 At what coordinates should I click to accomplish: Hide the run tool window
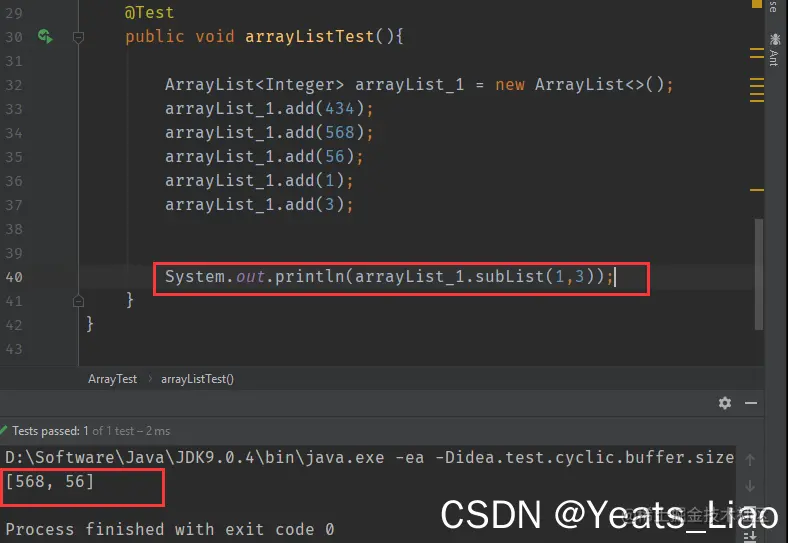[751, 403]
